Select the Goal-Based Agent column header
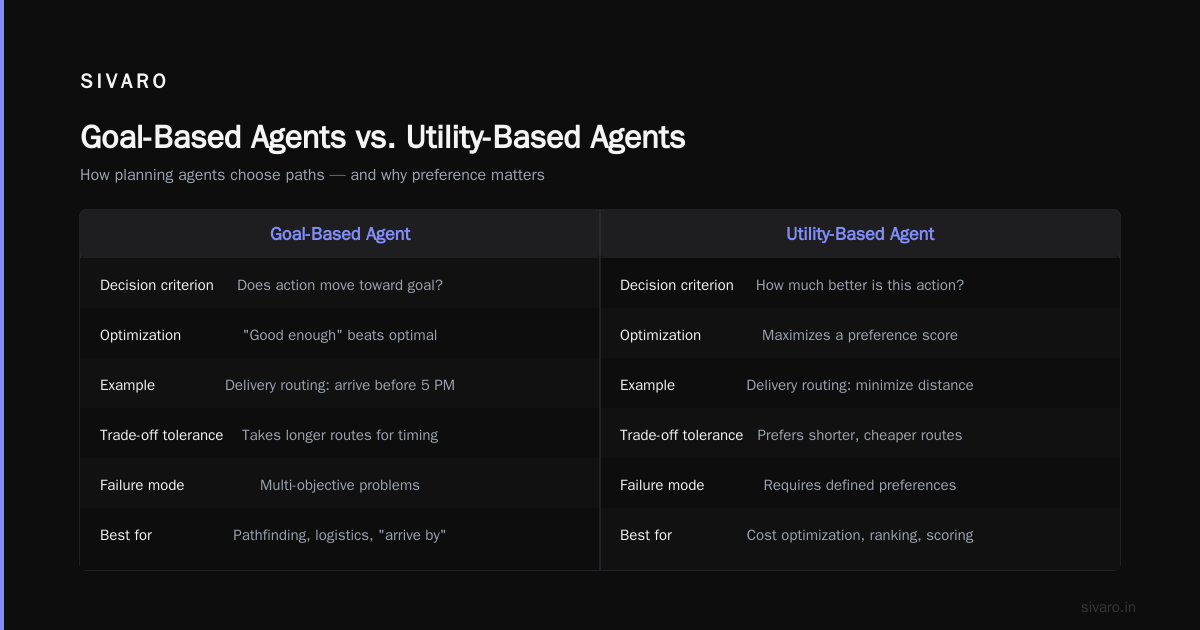1200x630 pixels. pyautogui.click(x=340, y=234)
